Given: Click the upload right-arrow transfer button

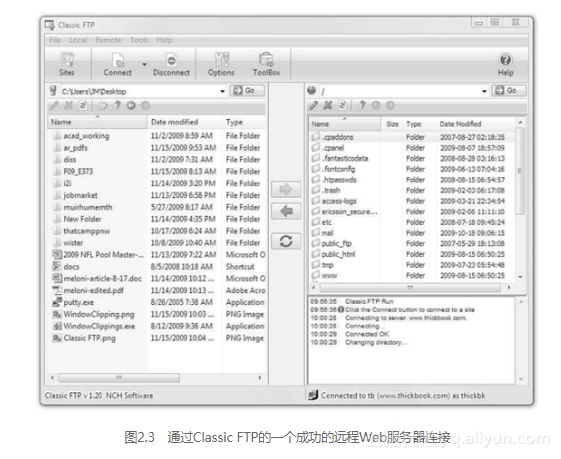Looking at the screenshot, I should (286, 189).
